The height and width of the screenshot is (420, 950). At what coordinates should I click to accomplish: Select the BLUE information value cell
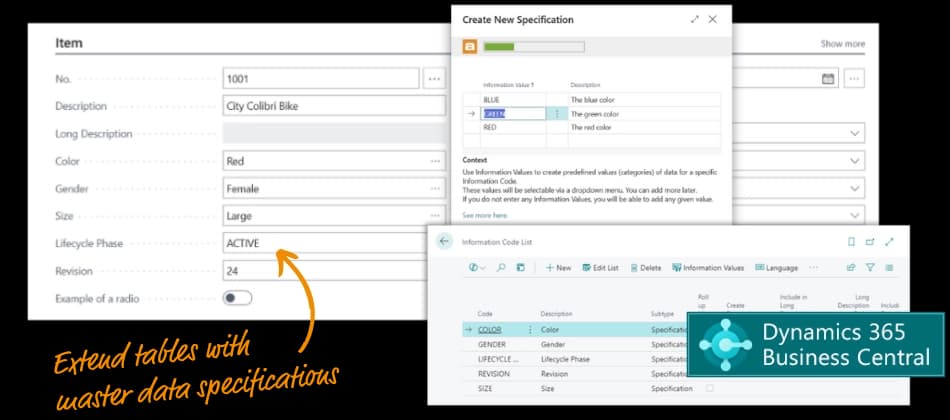[513, 99]
